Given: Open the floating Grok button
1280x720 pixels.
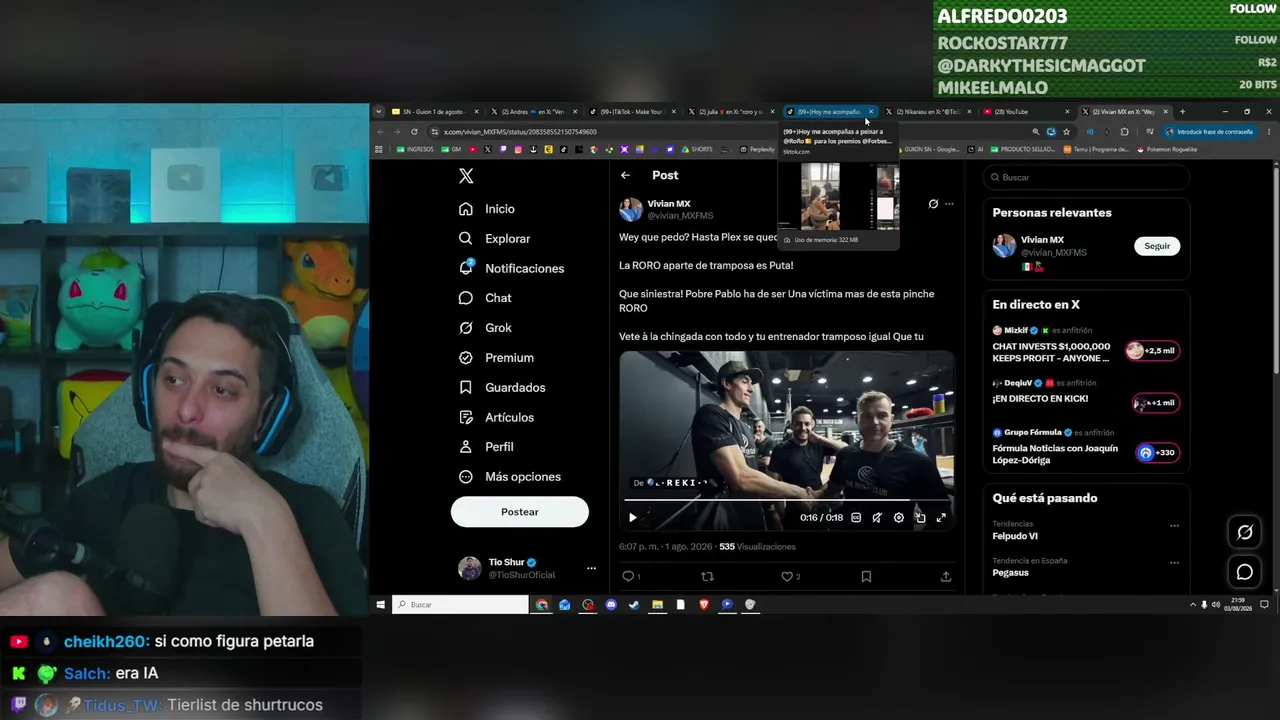Looking at the screenshot, I should tap(1245, 533).
